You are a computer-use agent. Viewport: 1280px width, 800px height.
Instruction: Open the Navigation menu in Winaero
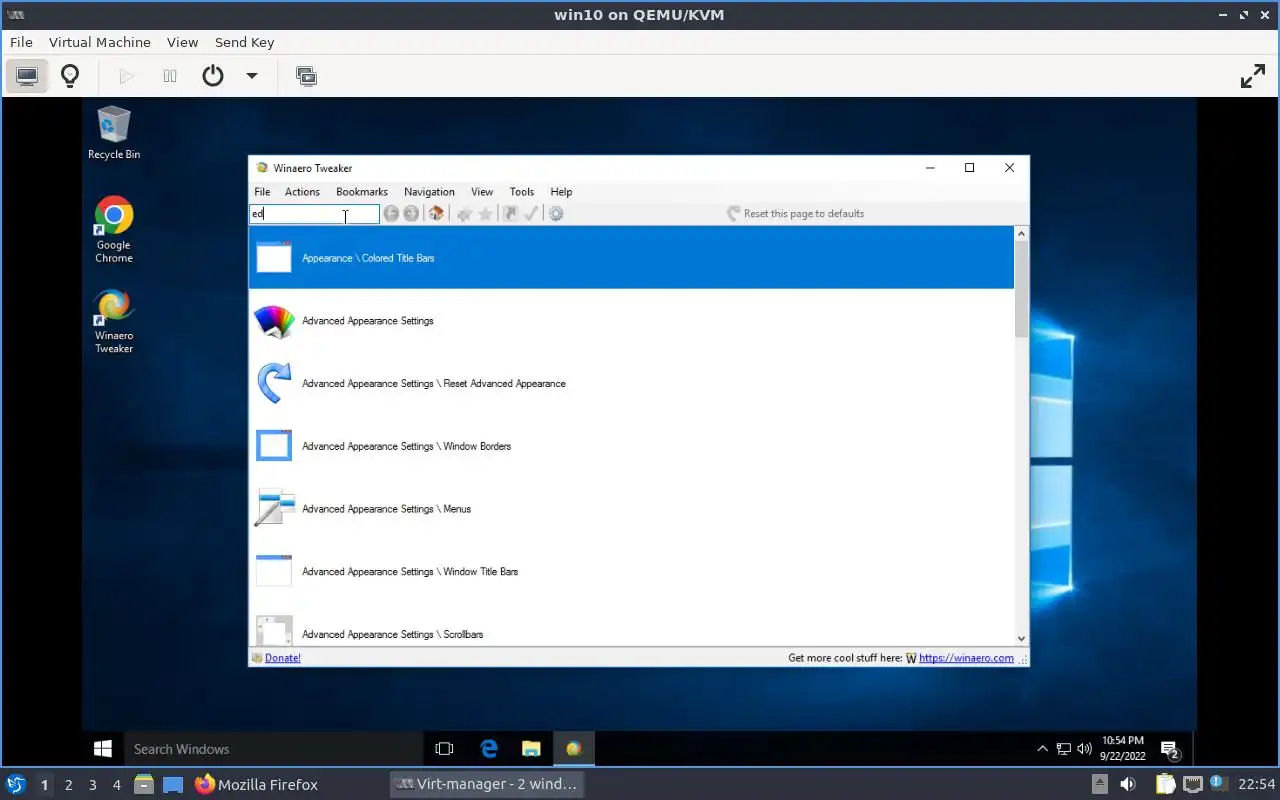click(x=429, y=191)
